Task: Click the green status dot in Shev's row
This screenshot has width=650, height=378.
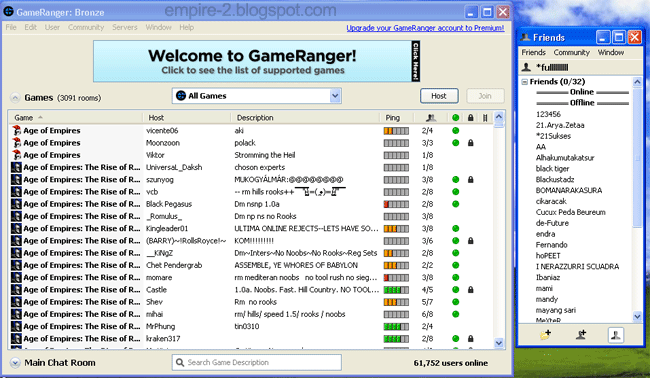Action: pos(456,302)
